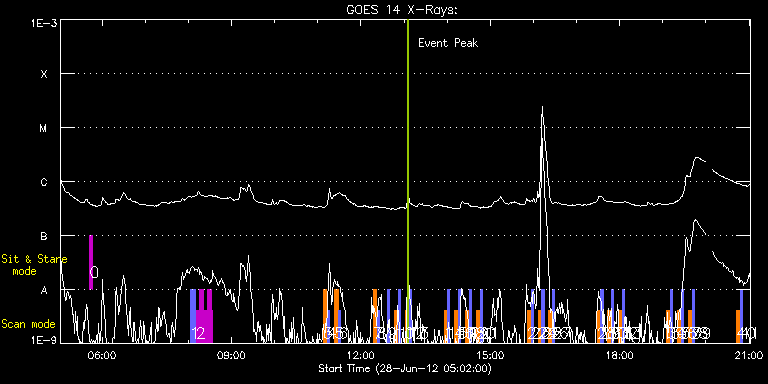Click the 'X' flare class axis label

[44, 74]
